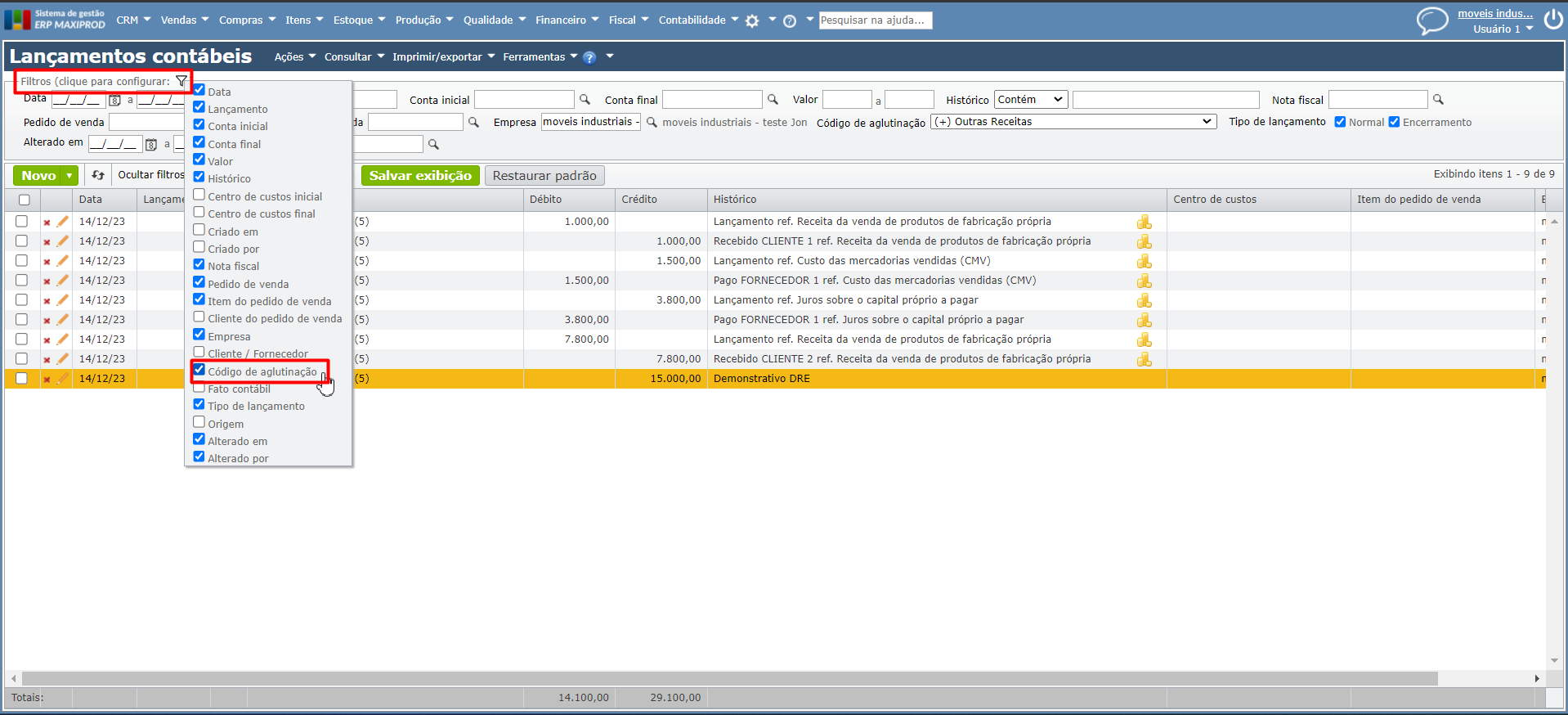Viewport: 1568px width, 715px height.
Task: Focus the Conta inicial input field
Action: coord(524,100)
